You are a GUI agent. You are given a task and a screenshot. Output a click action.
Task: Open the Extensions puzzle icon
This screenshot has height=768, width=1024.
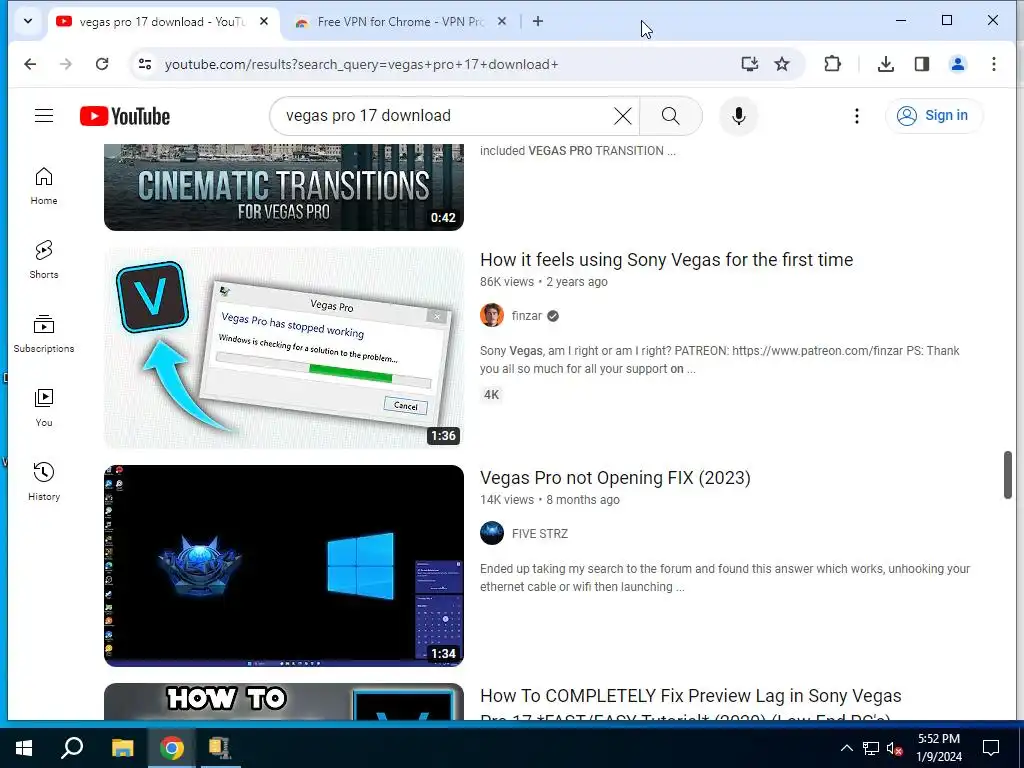(833, 64)
